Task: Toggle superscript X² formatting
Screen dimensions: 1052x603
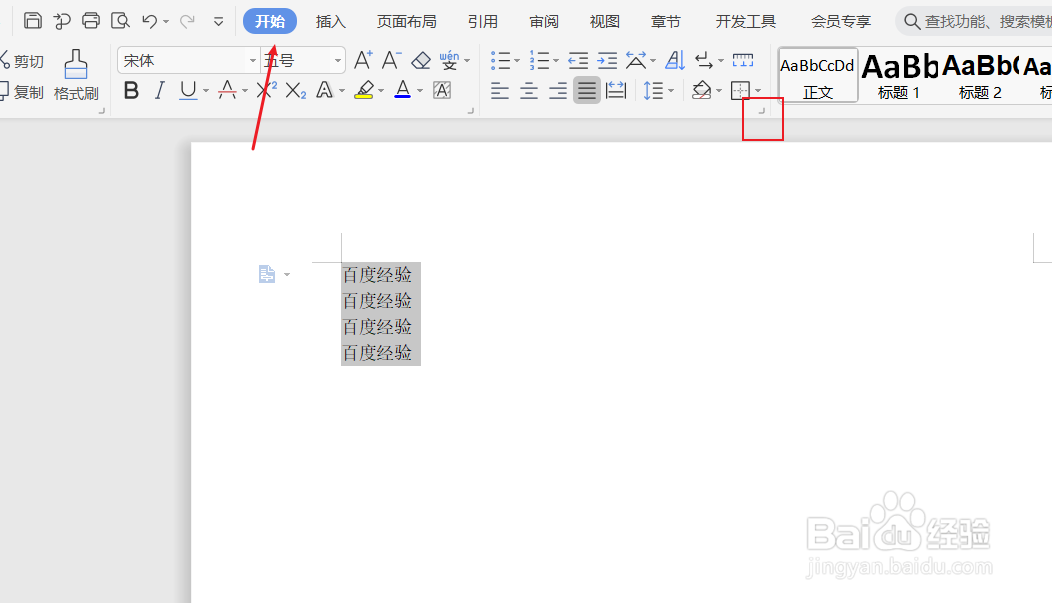Action: (266, 90)
